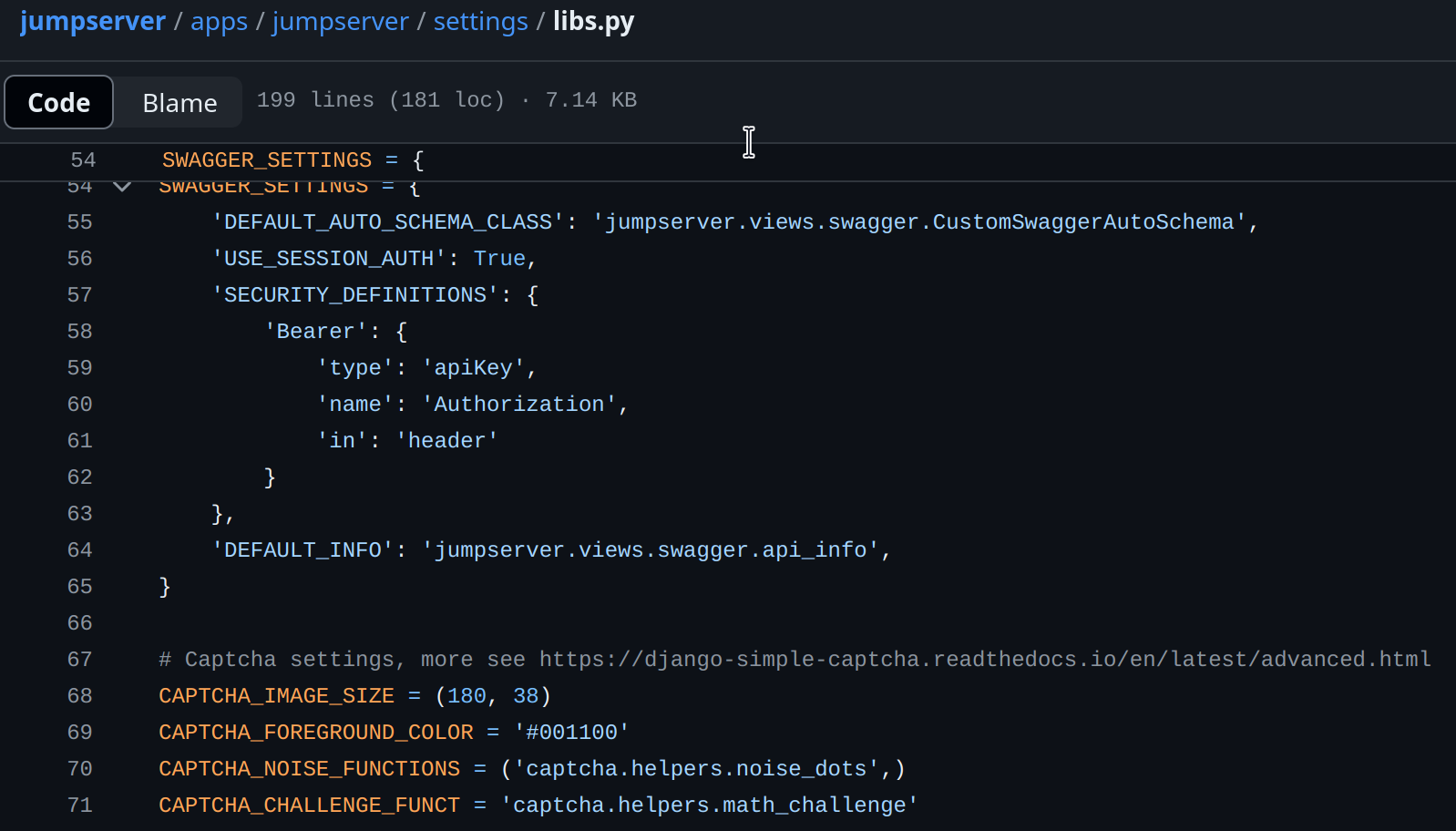The width and height of the screenshot is (1456, 831).
Task: Click the CAPTCHA_FOREGROUND_COLOR variable name
Action: (316, 733)
